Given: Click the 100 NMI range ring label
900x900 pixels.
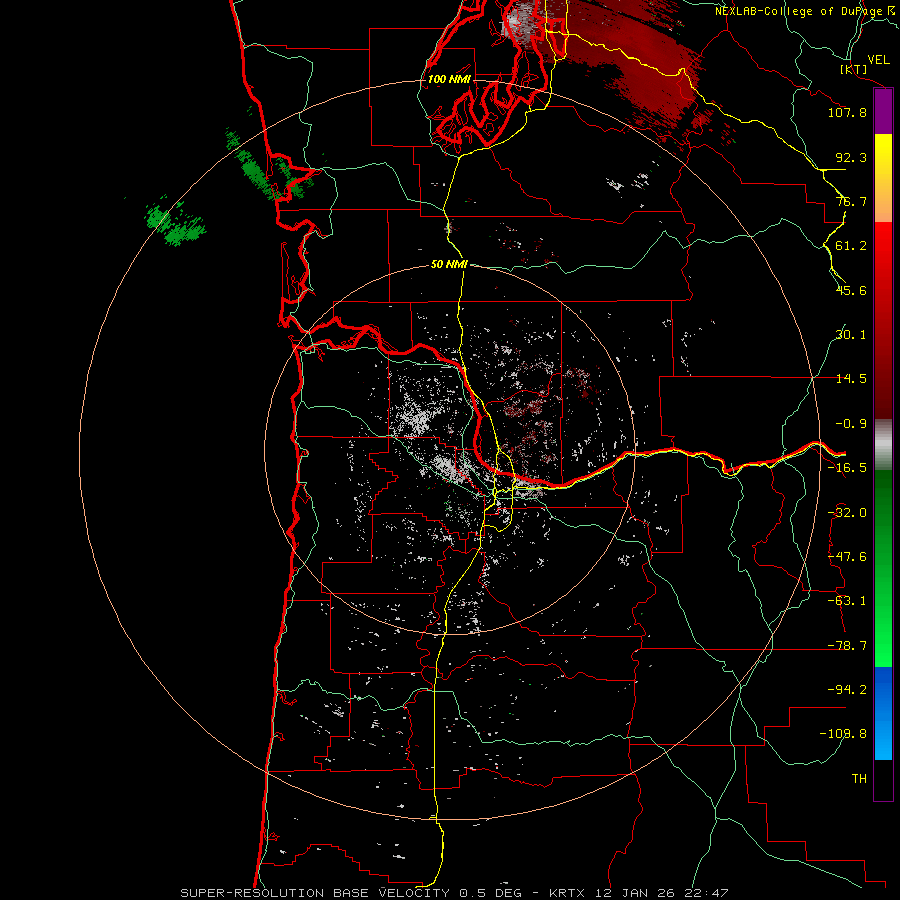Looking at the screenshot, I should click(x=449, y=79).
